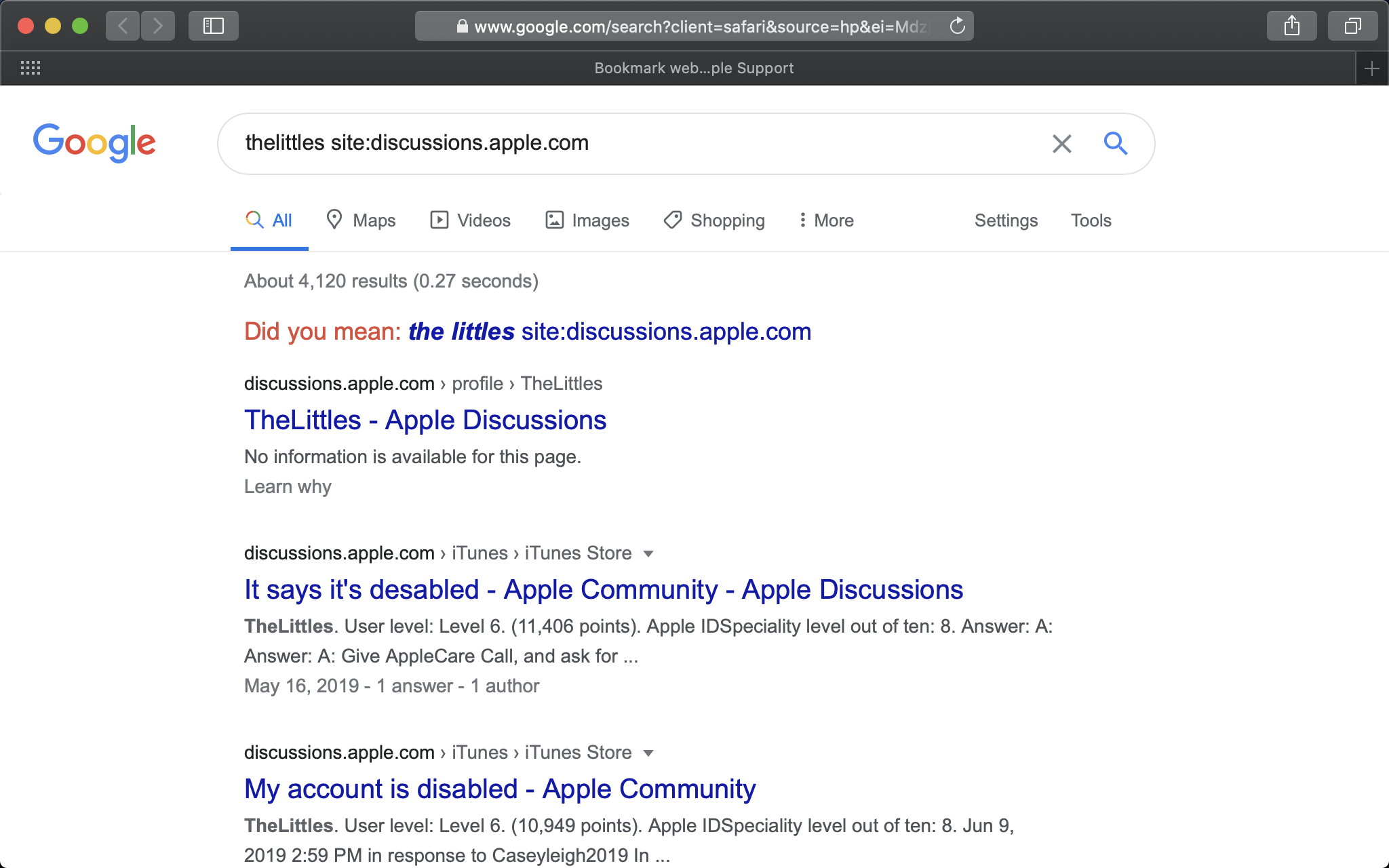
Task: Open the More search options menu
Action: tap(826, 220)
